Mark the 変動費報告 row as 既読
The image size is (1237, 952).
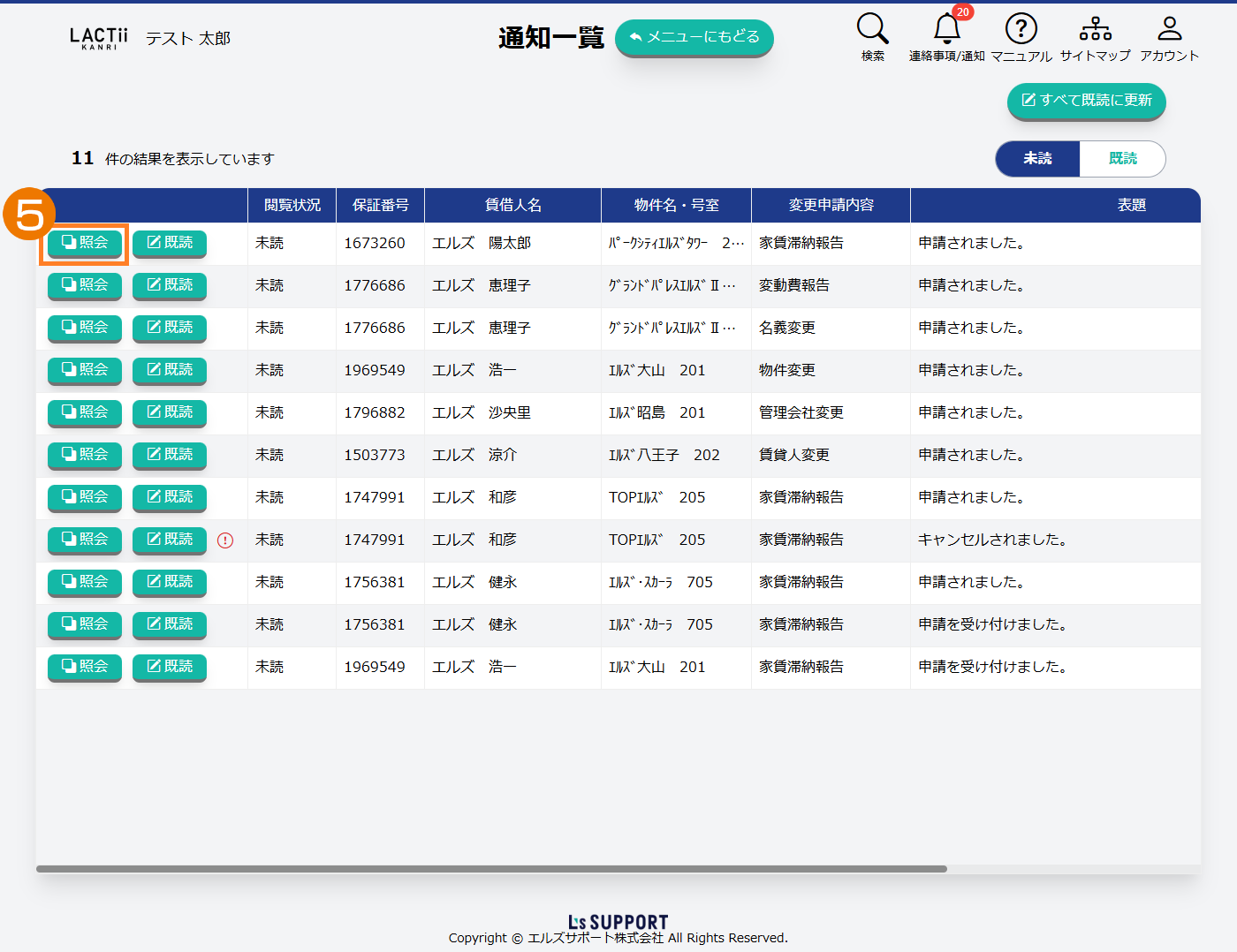click(x=170, y=285)
